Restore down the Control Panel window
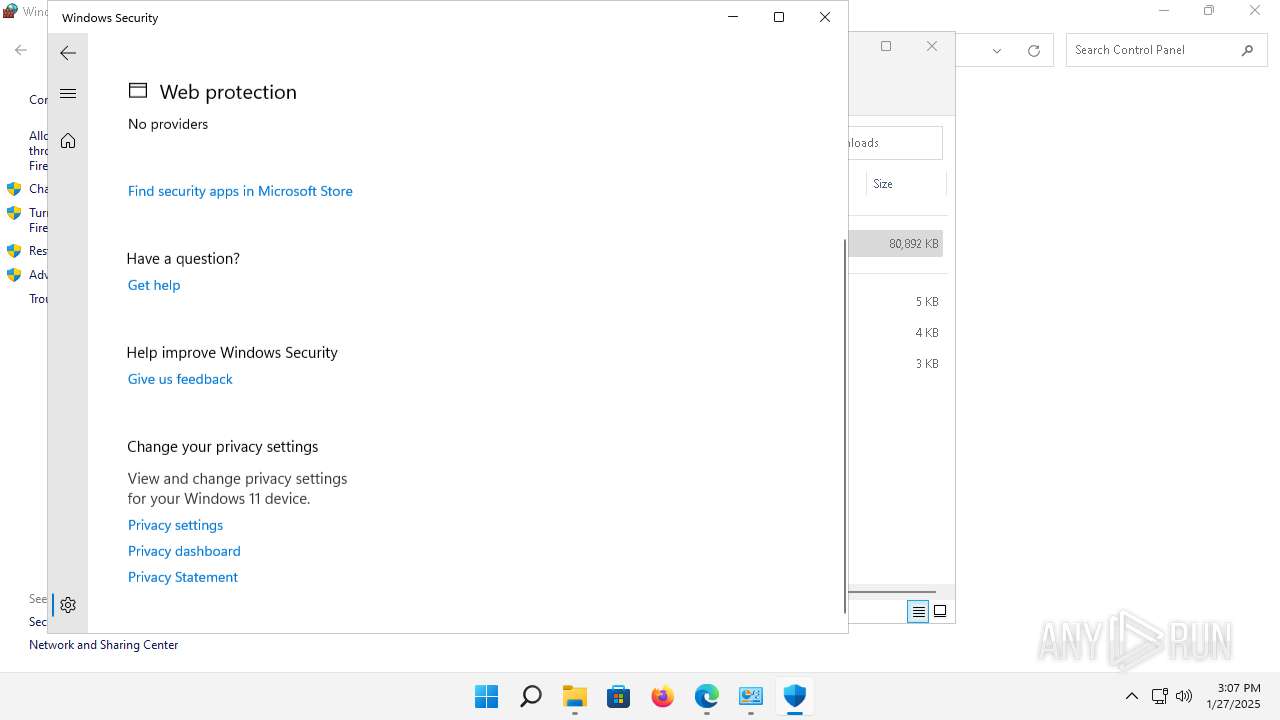Screen dimensions: 1280x720 [1209, 11]
